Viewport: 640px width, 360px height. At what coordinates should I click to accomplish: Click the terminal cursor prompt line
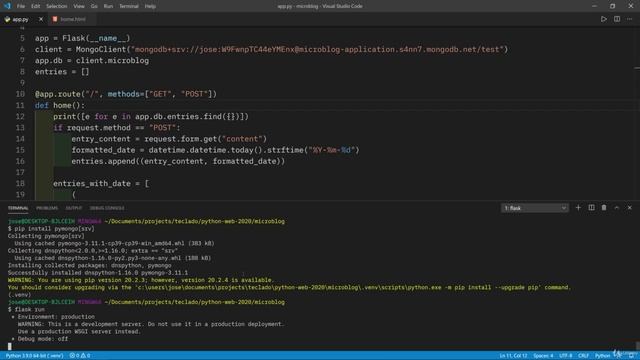pyautogui.click(x=9, y=346)
